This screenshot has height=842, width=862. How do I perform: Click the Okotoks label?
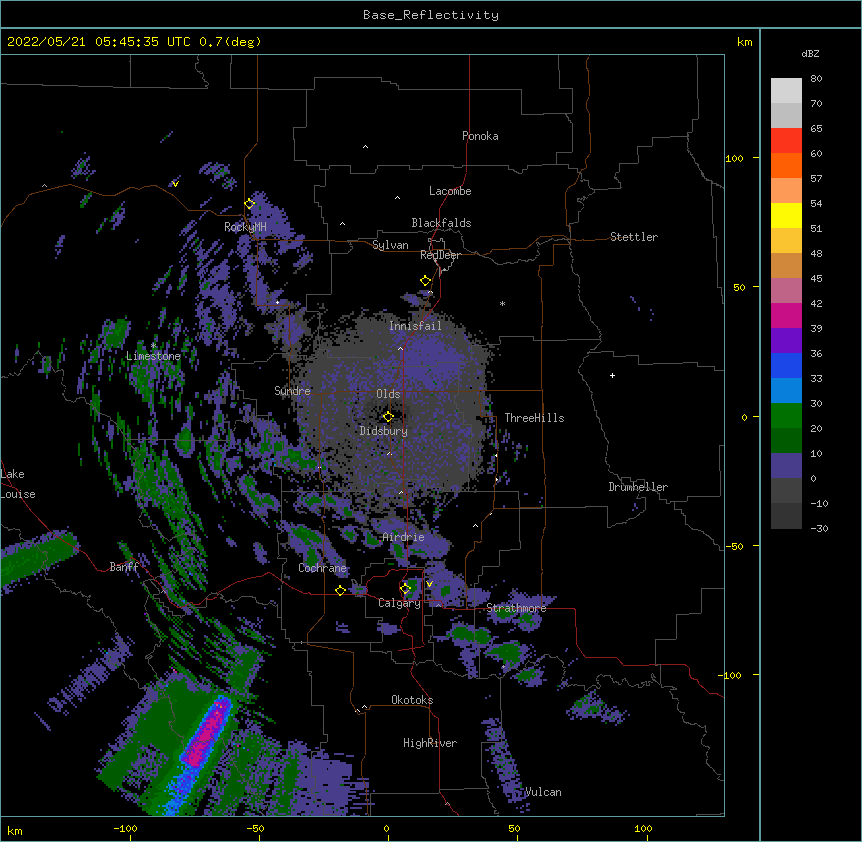tap(412, 700)
